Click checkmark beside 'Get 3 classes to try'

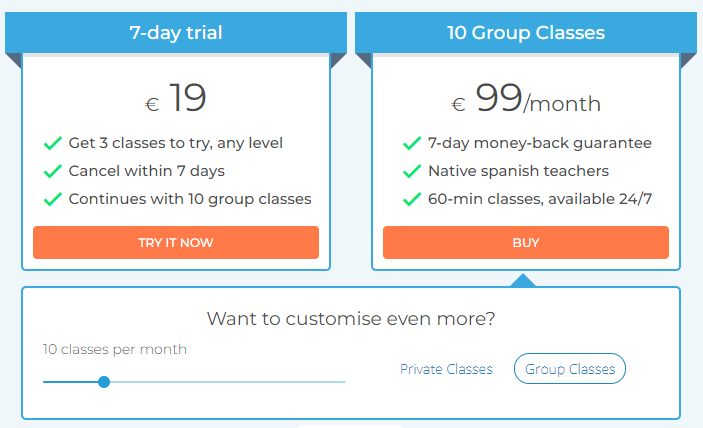(54, 143)
